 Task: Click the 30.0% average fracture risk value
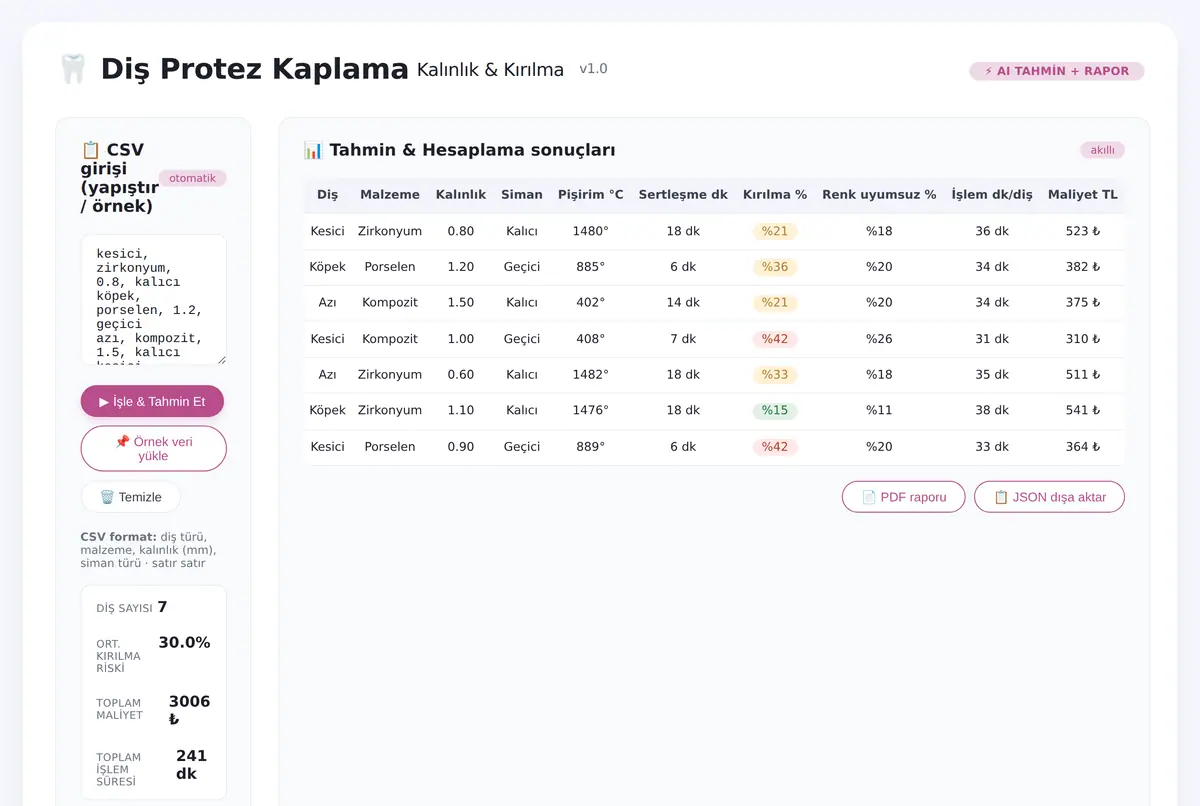point(185,643)
